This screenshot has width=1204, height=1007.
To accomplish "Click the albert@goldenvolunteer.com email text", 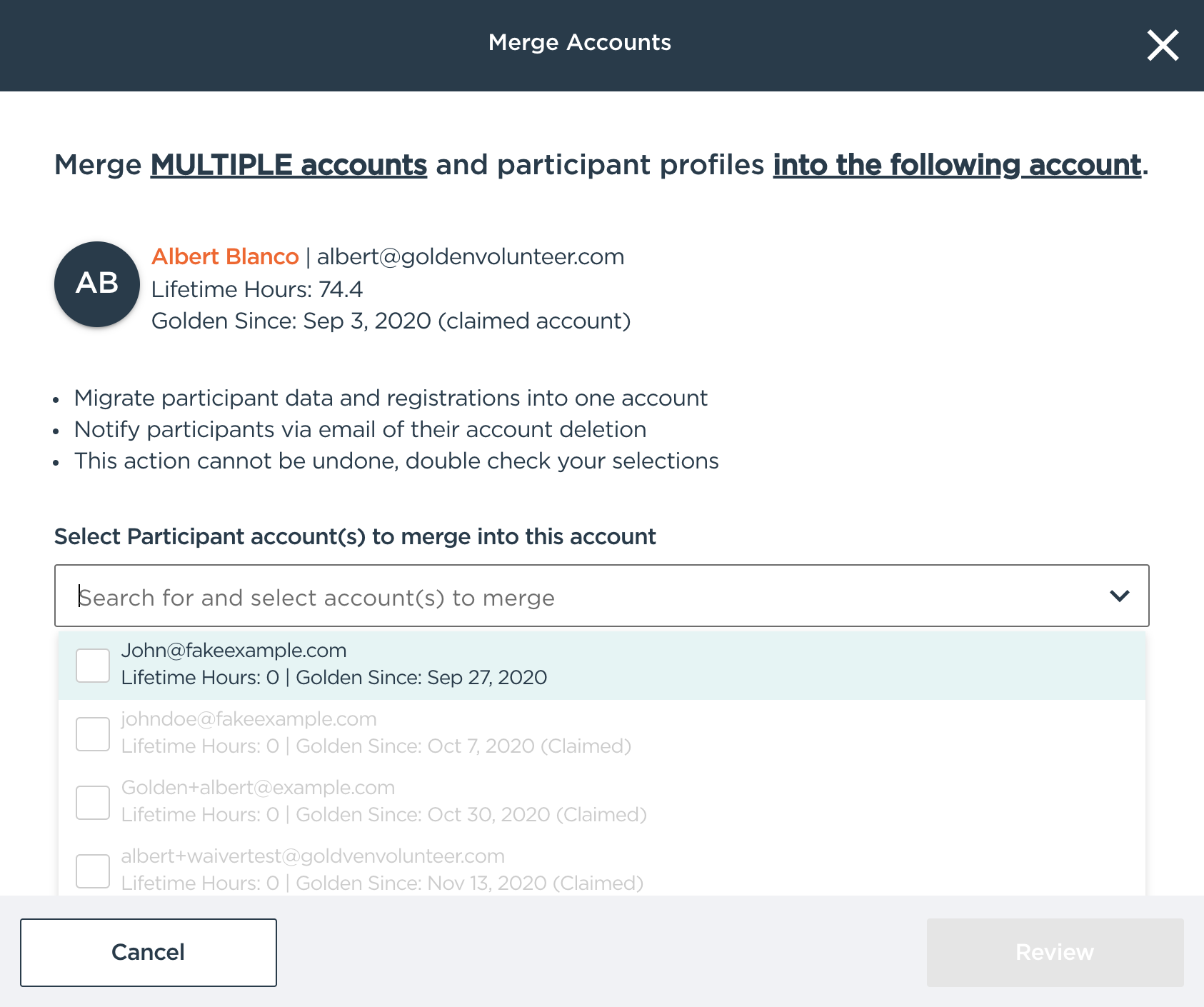I will [470, 256].
